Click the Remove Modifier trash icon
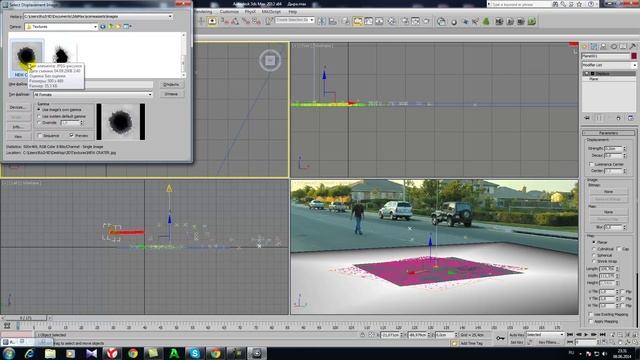The height and width of the screenshot is (360, 640). tap(618, 118)
